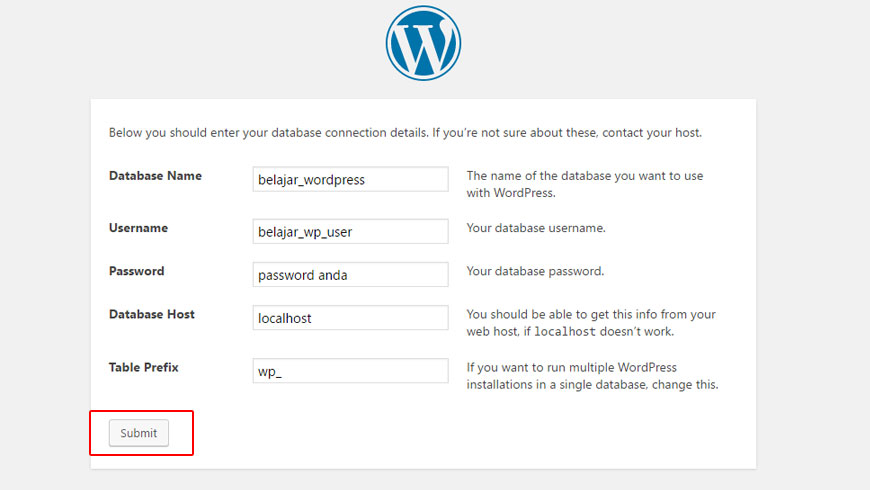Submit the database connection form

pos(139,433)
